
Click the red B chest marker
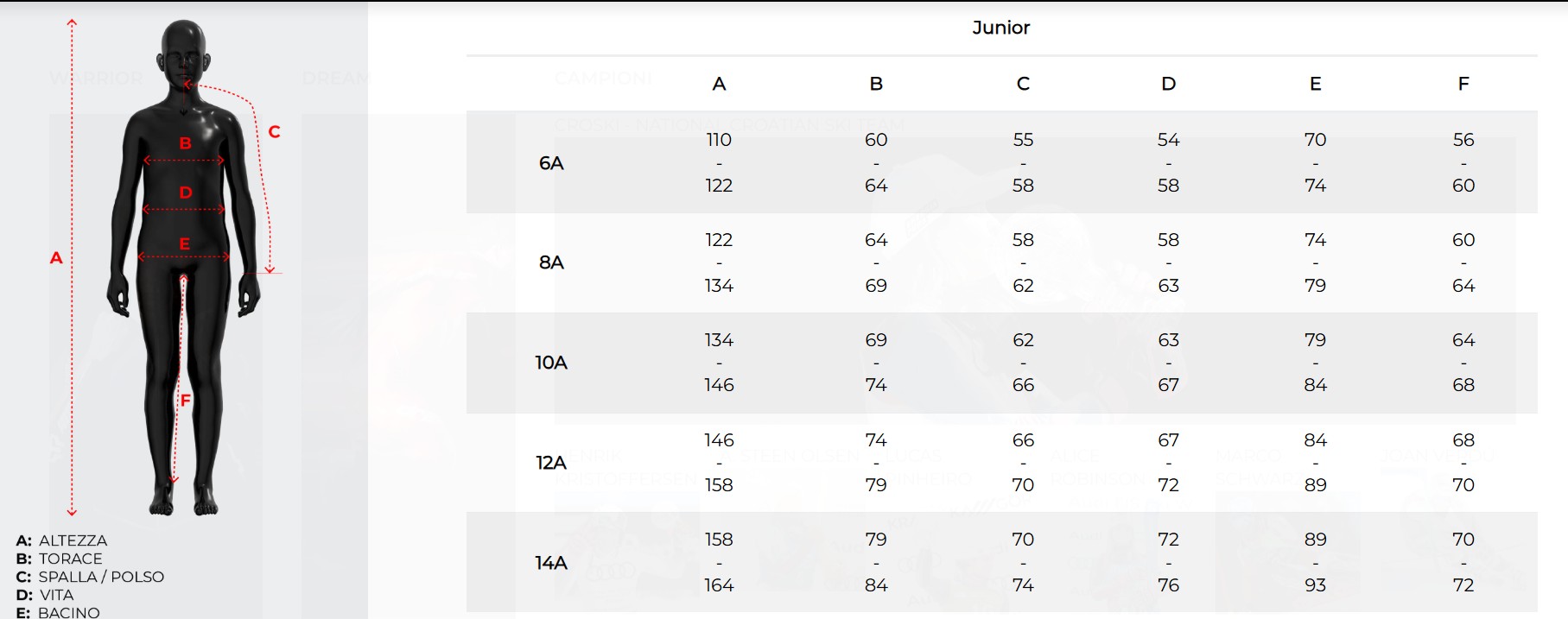(x=185, y=143)
